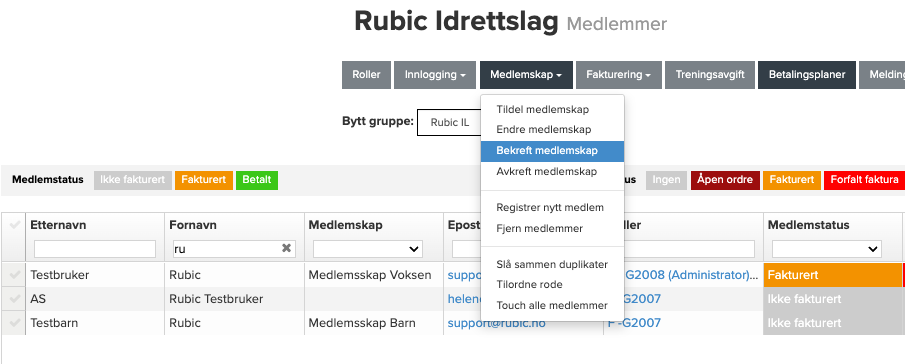This screenshot has height=364, width=905.
Task: Select the Testbarn row checkmark
Action: click(14, 323)
